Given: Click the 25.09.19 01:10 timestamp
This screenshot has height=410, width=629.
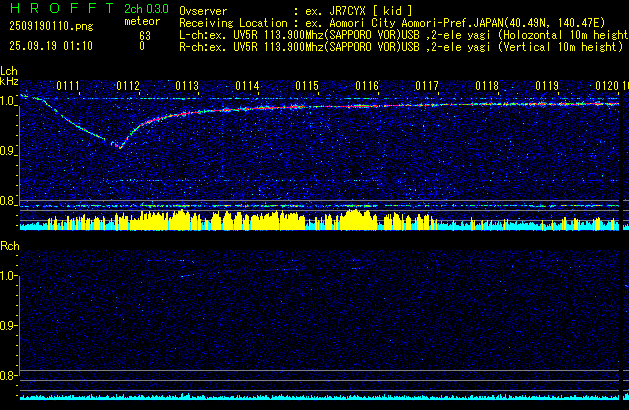Looking at the screenshot, I should click(x=50, y=46).
